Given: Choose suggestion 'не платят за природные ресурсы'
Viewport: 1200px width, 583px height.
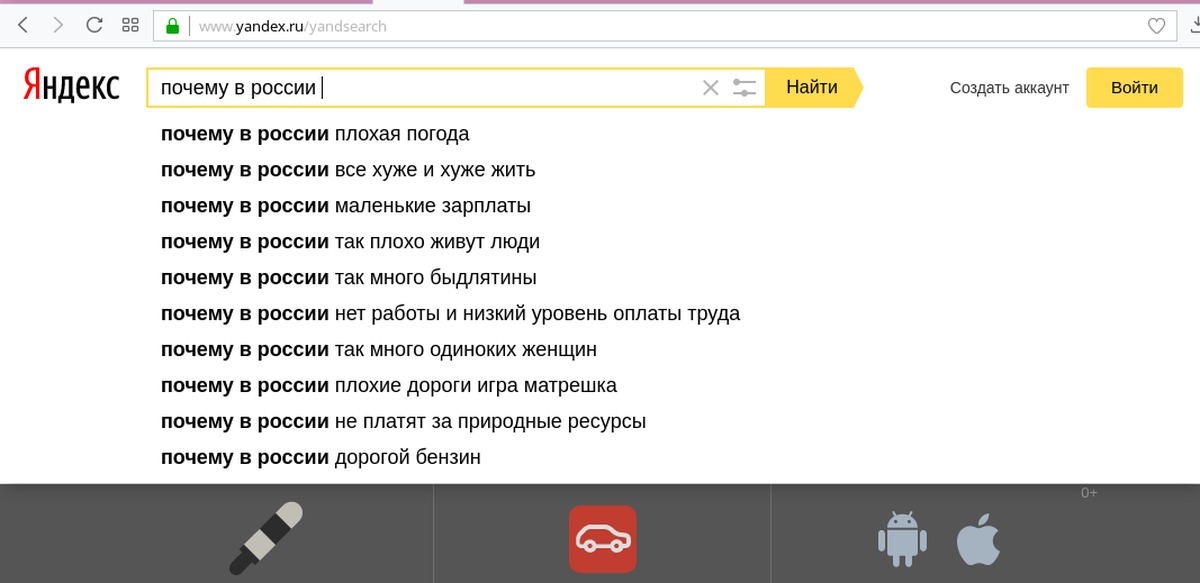Looking at the screenshot, I should [x=404, y=422].
